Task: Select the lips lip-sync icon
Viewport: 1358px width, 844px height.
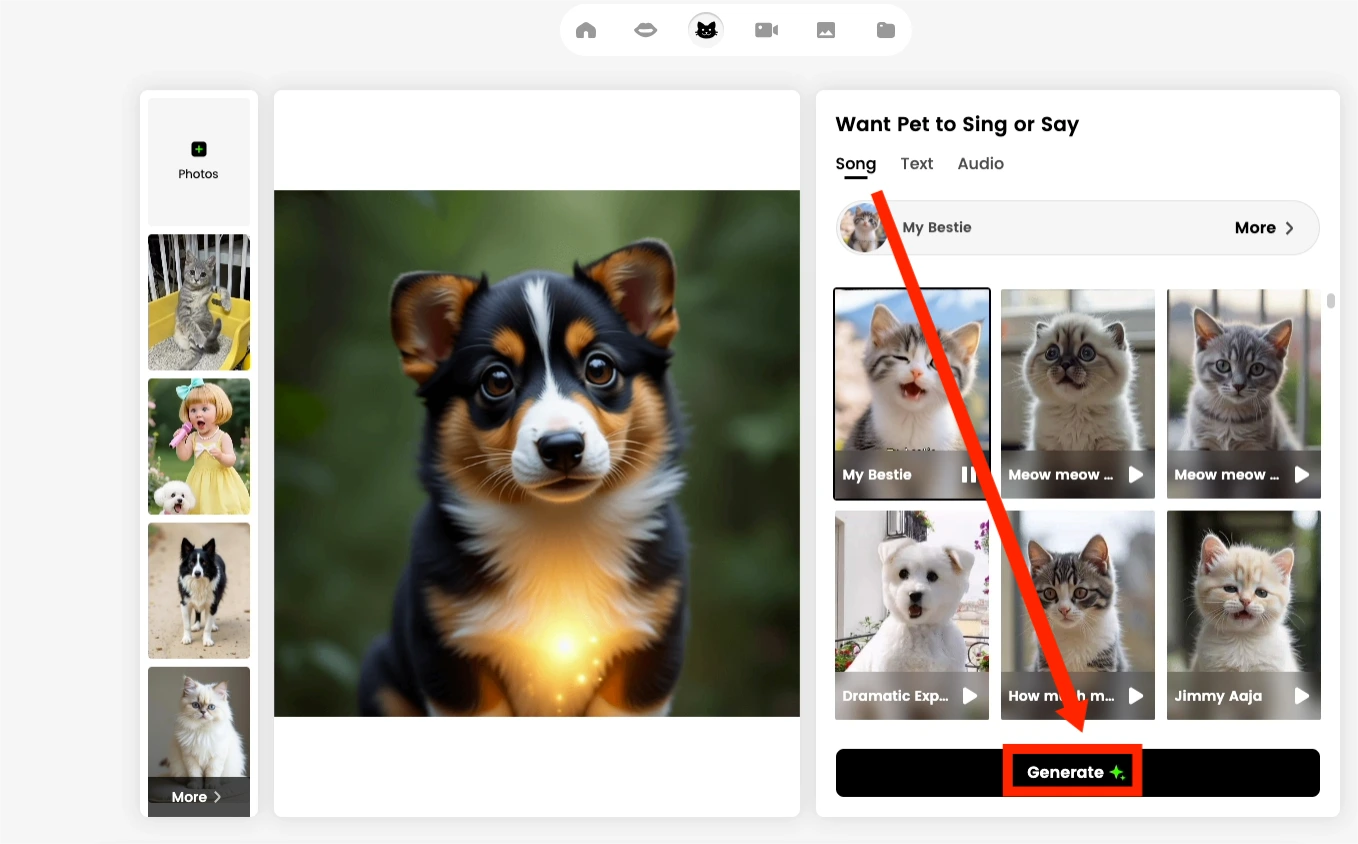Action: tap(646, 29)
